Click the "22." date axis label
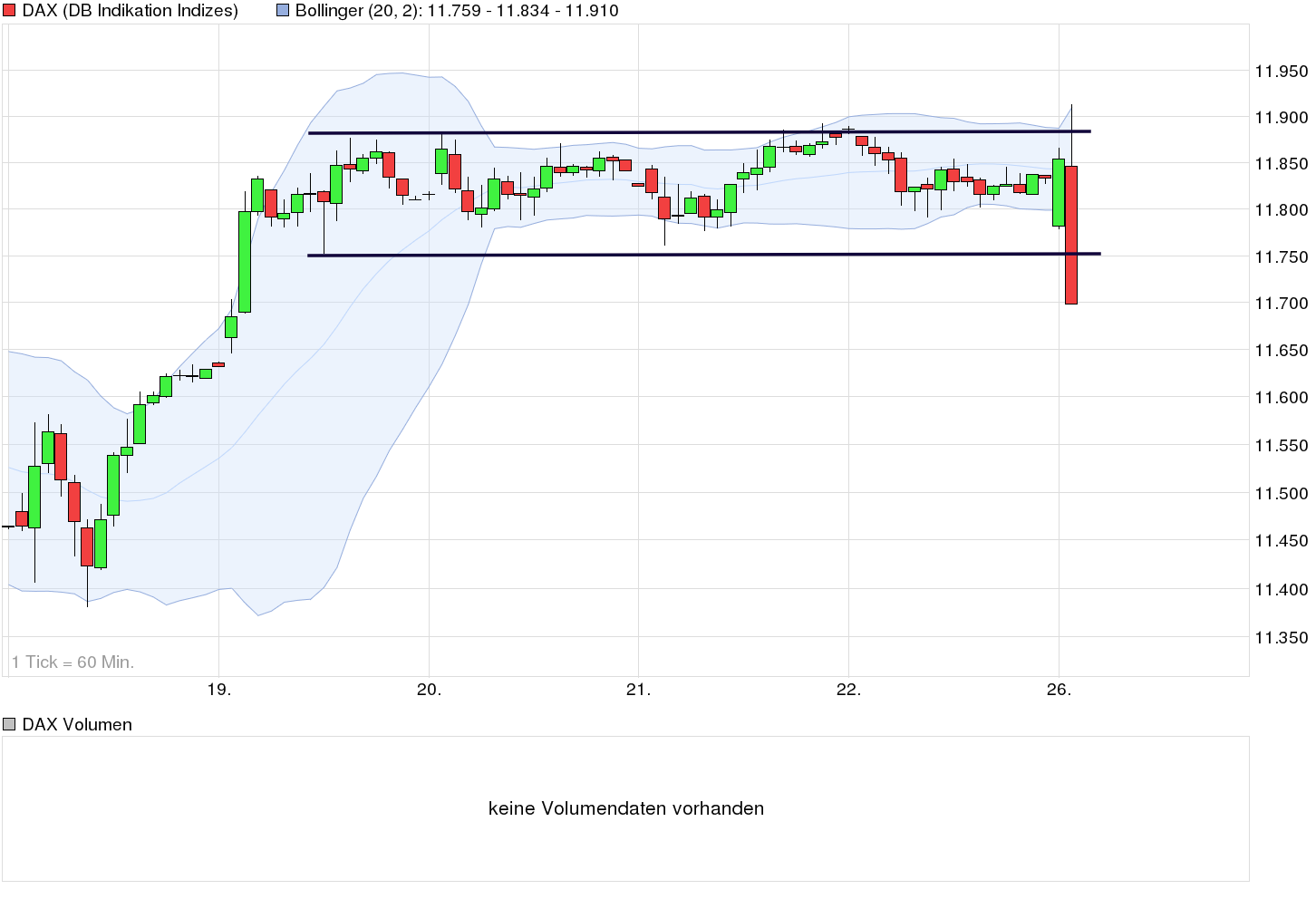 pos(848,690)
